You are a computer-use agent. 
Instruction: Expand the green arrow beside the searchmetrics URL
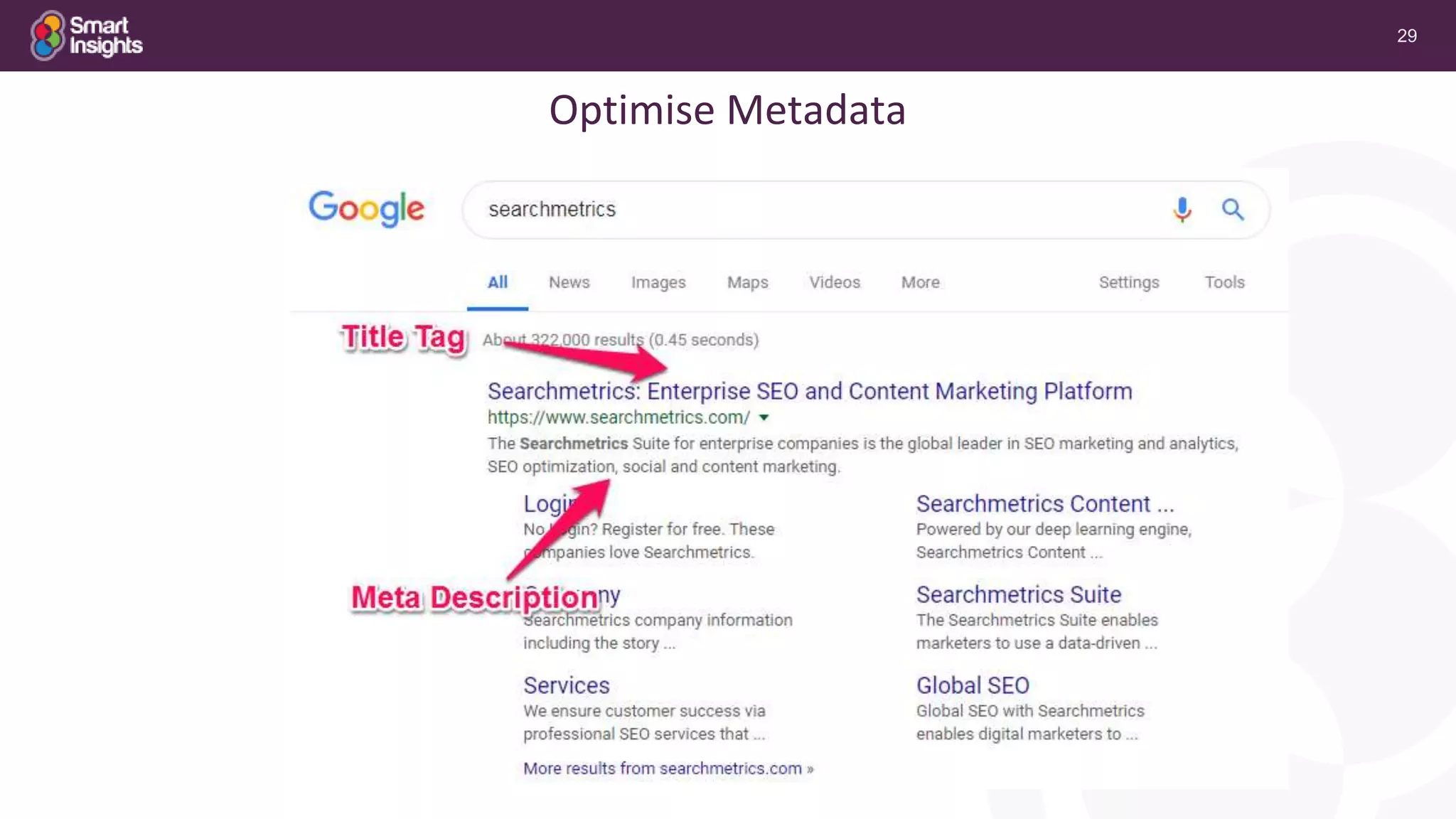click(764, 417)
